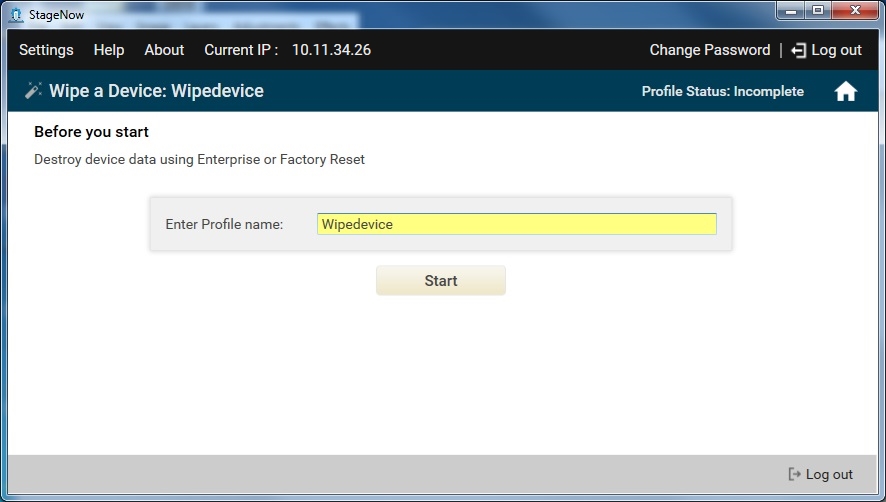This screenshot has width=886, height=502.
Task: Click the wand icon beside Wipe a Device
Action: pyautogui.click(x=33, y=91)
